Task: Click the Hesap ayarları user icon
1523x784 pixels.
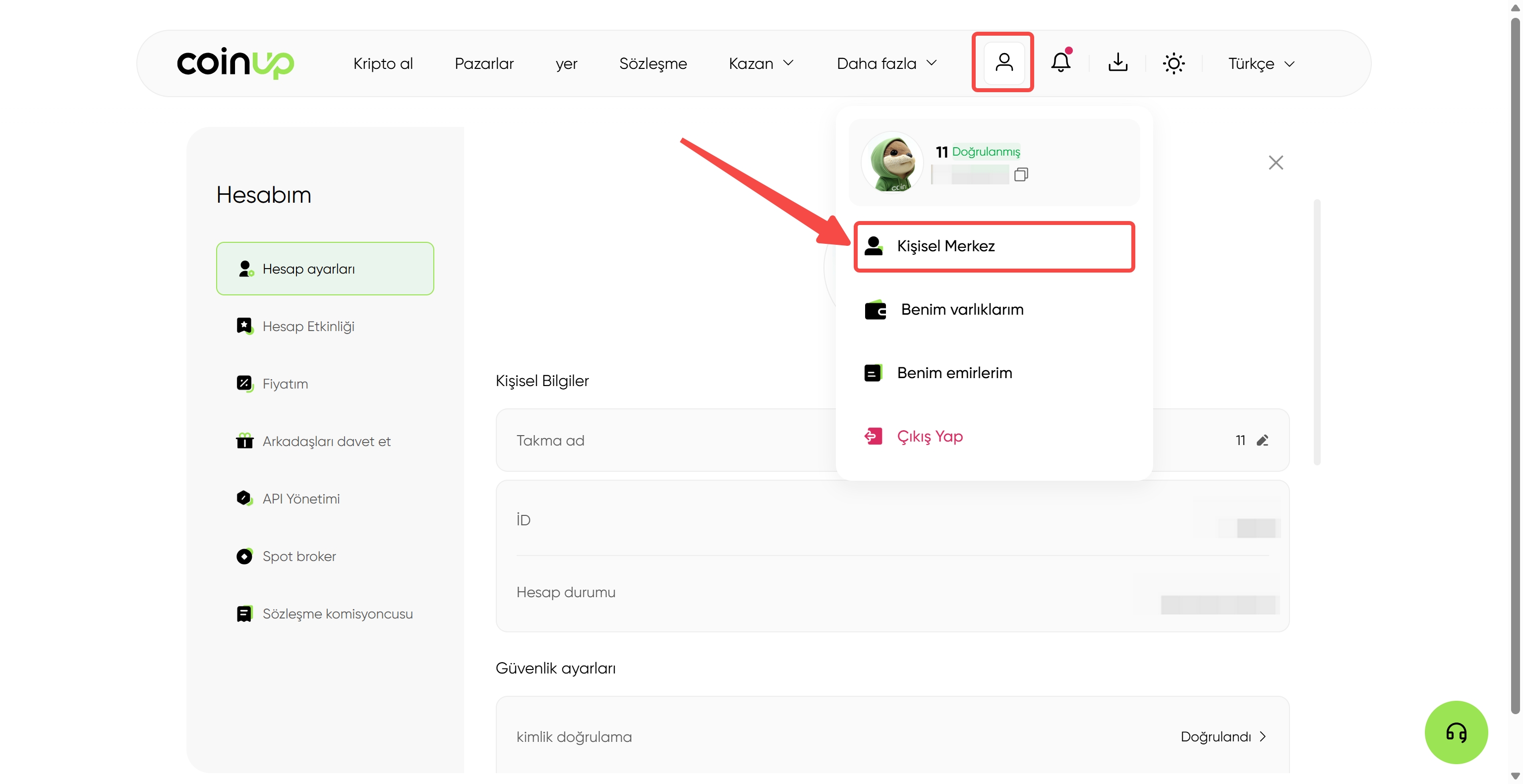Action: [245, 269]
